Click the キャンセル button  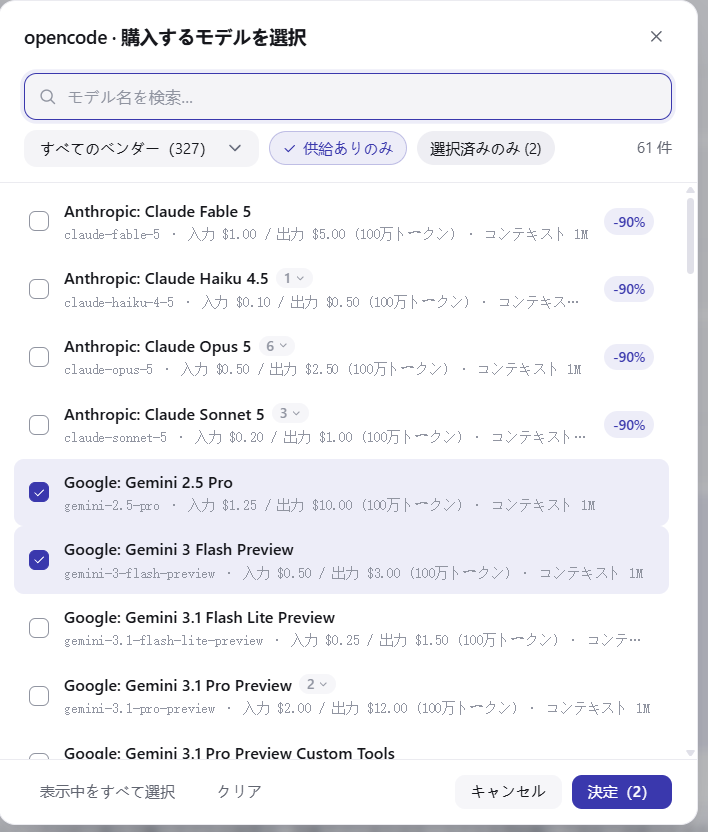(508, 792)
